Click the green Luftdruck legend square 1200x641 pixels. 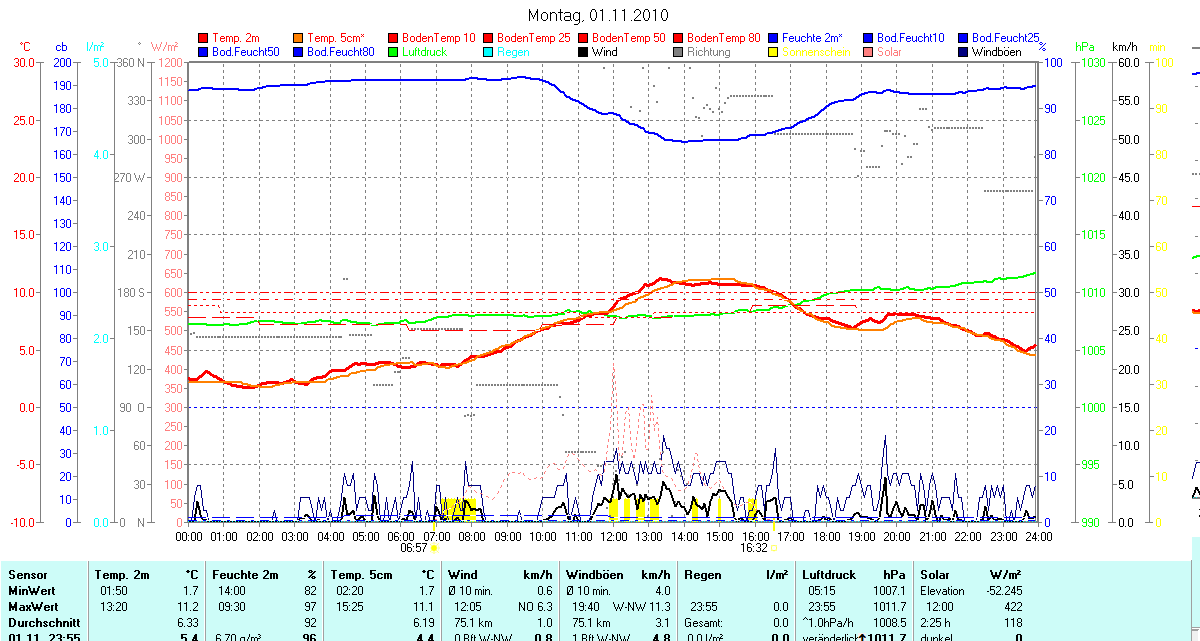pyautogui.click(x=394, y=51)
